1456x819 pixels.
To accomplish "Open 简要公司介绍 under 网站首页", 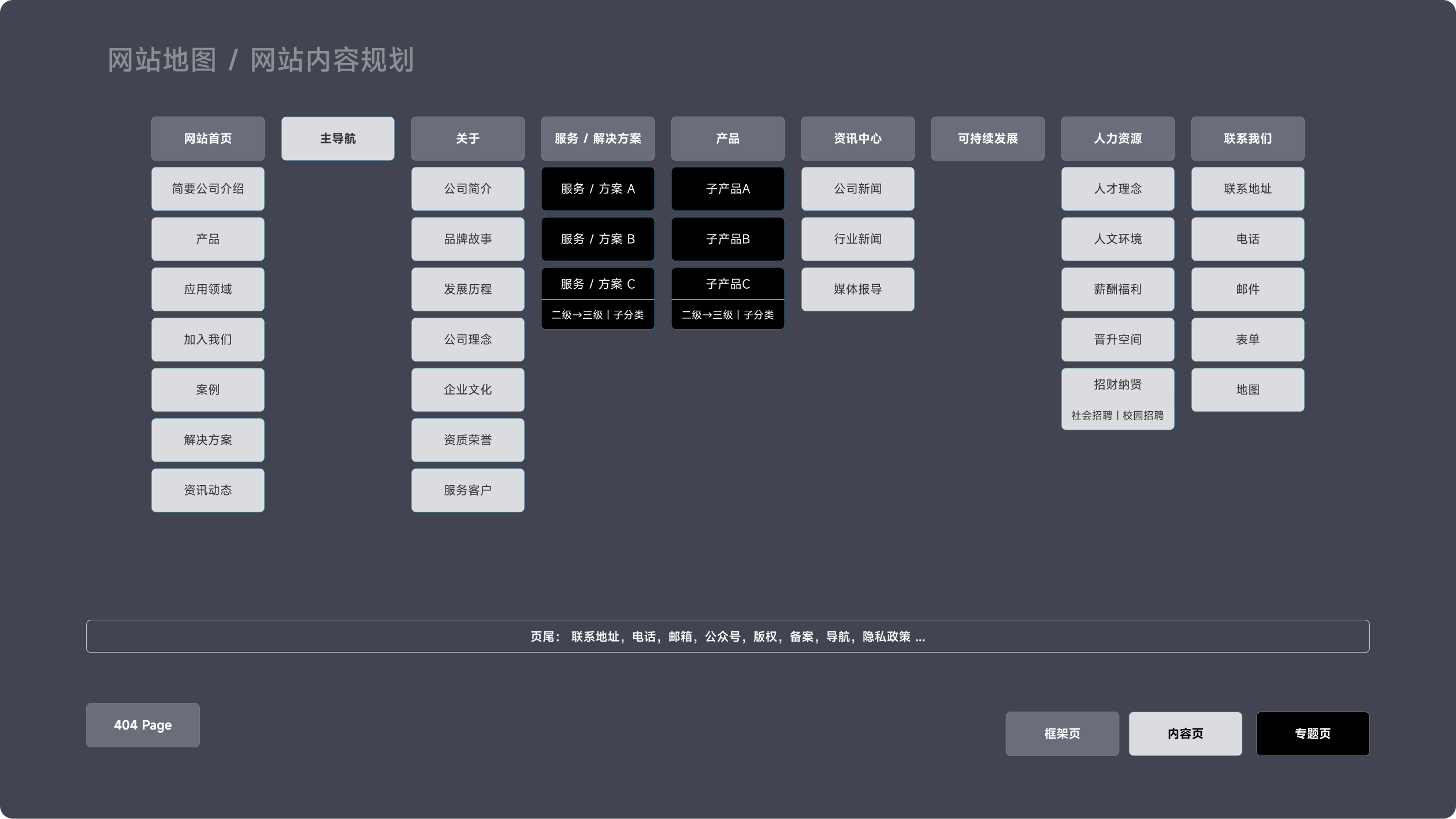I will click(x=207, y=189).
